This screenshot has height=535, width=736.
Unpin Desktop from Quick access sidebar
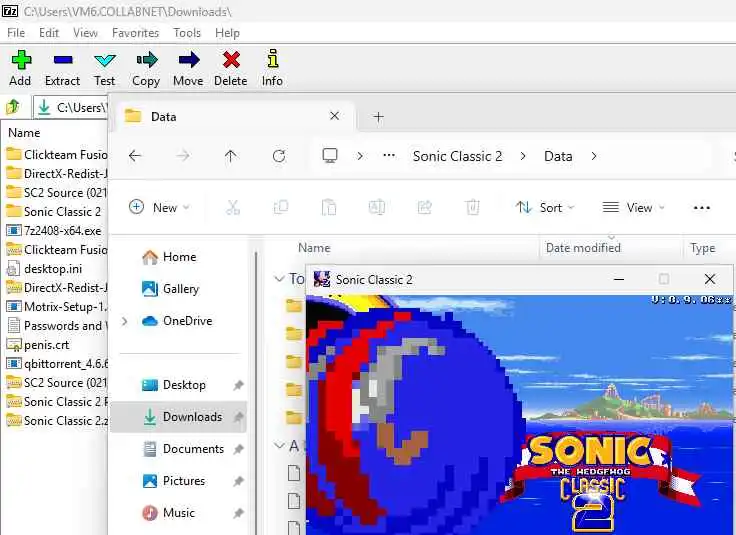[238, 385]
